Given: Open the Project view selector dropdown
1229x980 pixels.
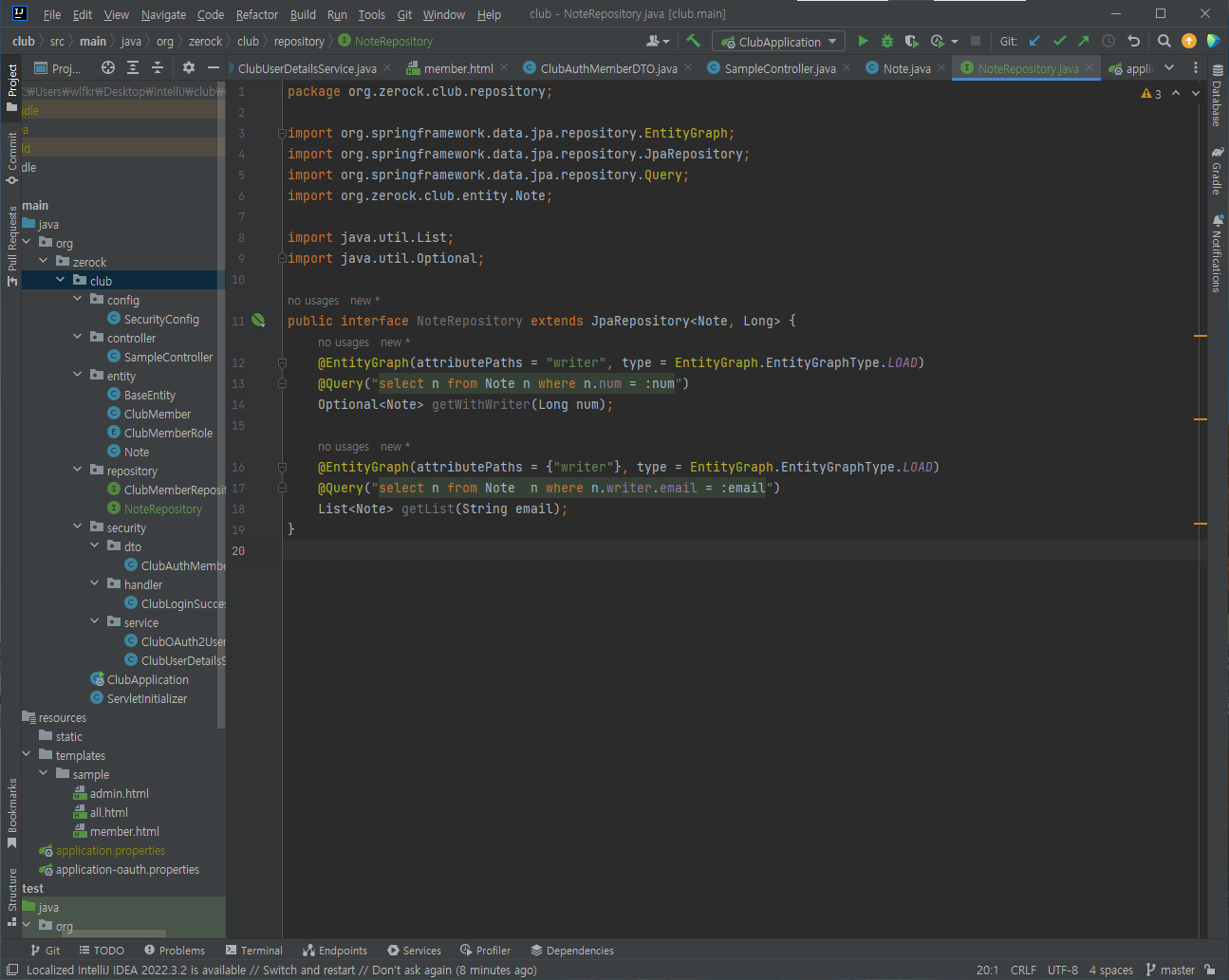Looking at the screenshot, I should 57,68.
